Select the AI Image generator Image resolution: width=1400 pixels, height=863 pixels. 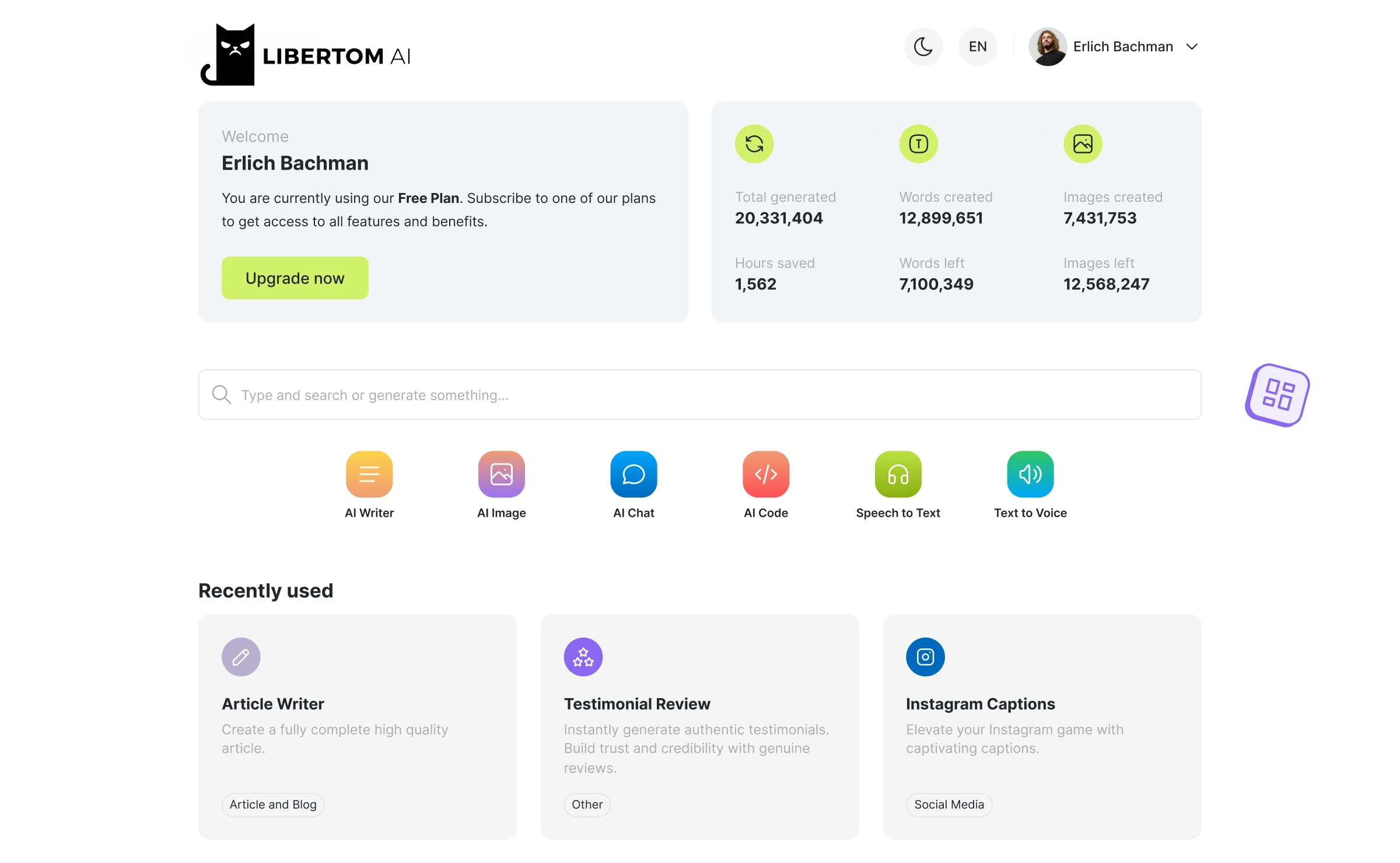pyautogui.click(x=501, y=473)
